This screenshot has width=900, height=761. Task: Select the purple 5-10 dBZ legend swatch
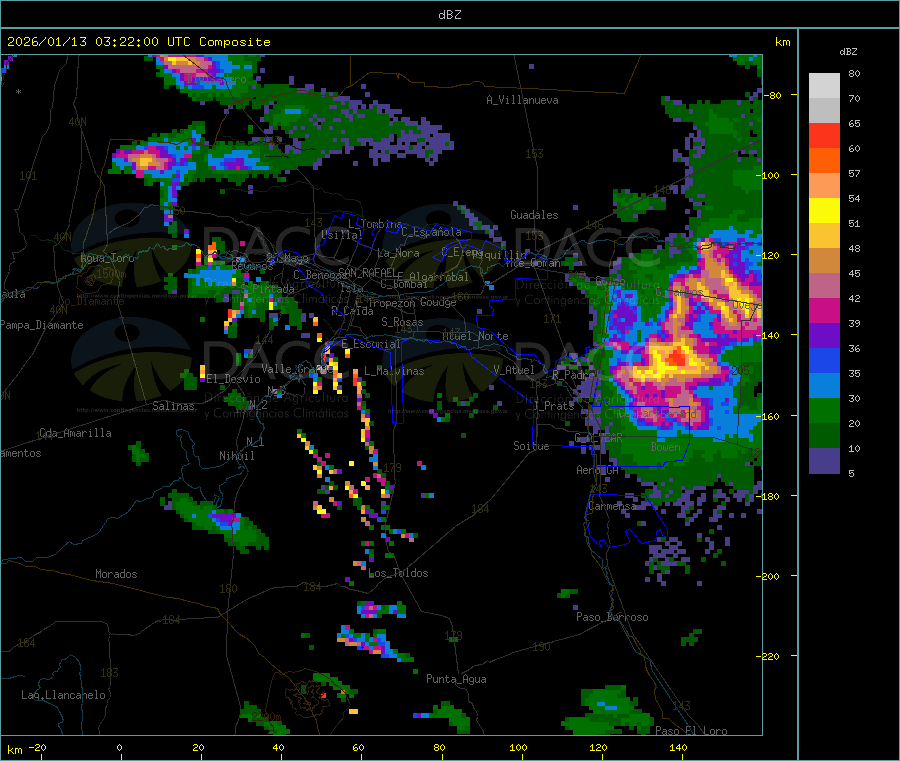[x=824, y=461]
